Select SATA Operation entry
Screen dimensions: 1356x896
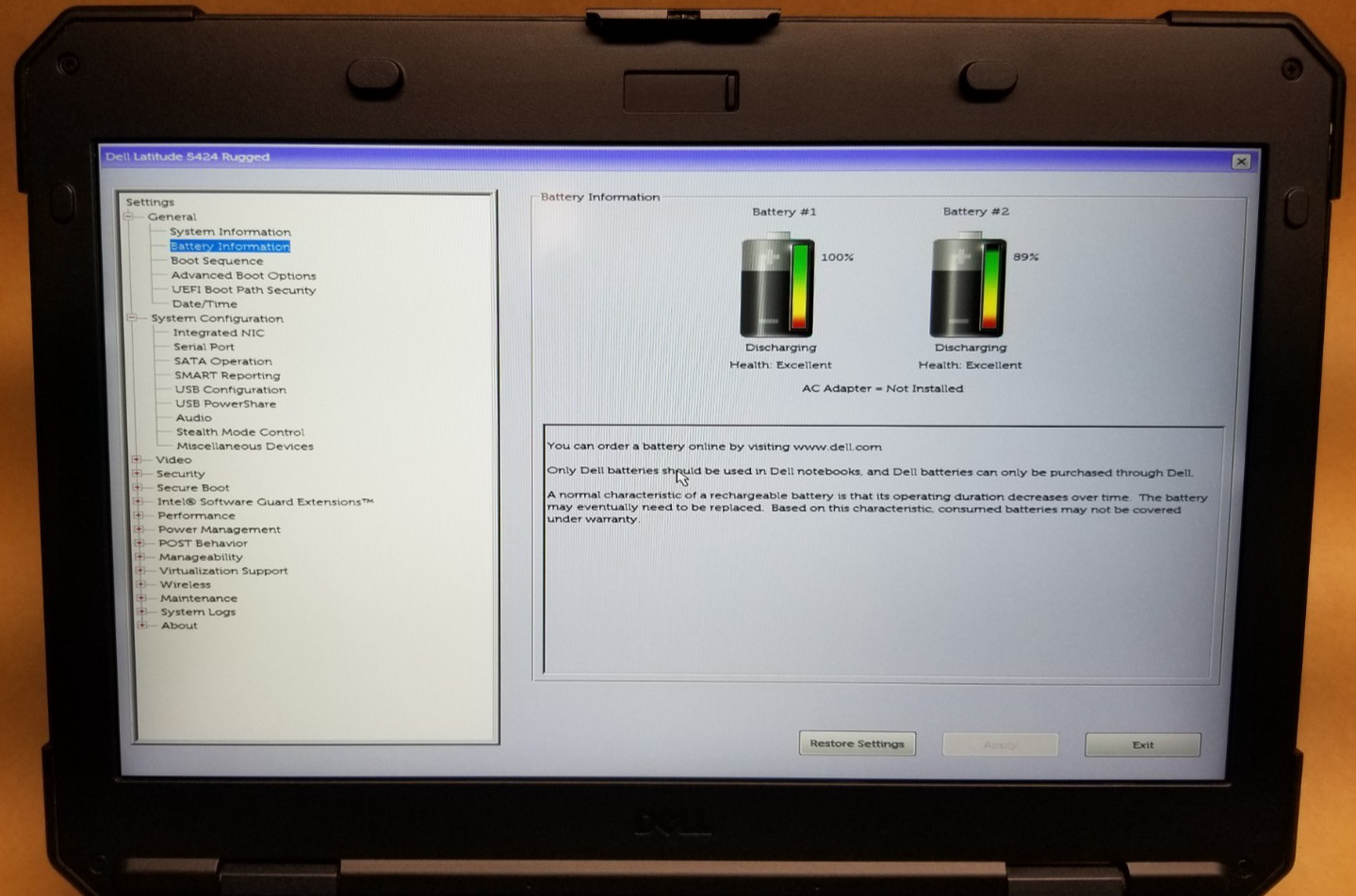pyautogui.click(x=222, y=361)
